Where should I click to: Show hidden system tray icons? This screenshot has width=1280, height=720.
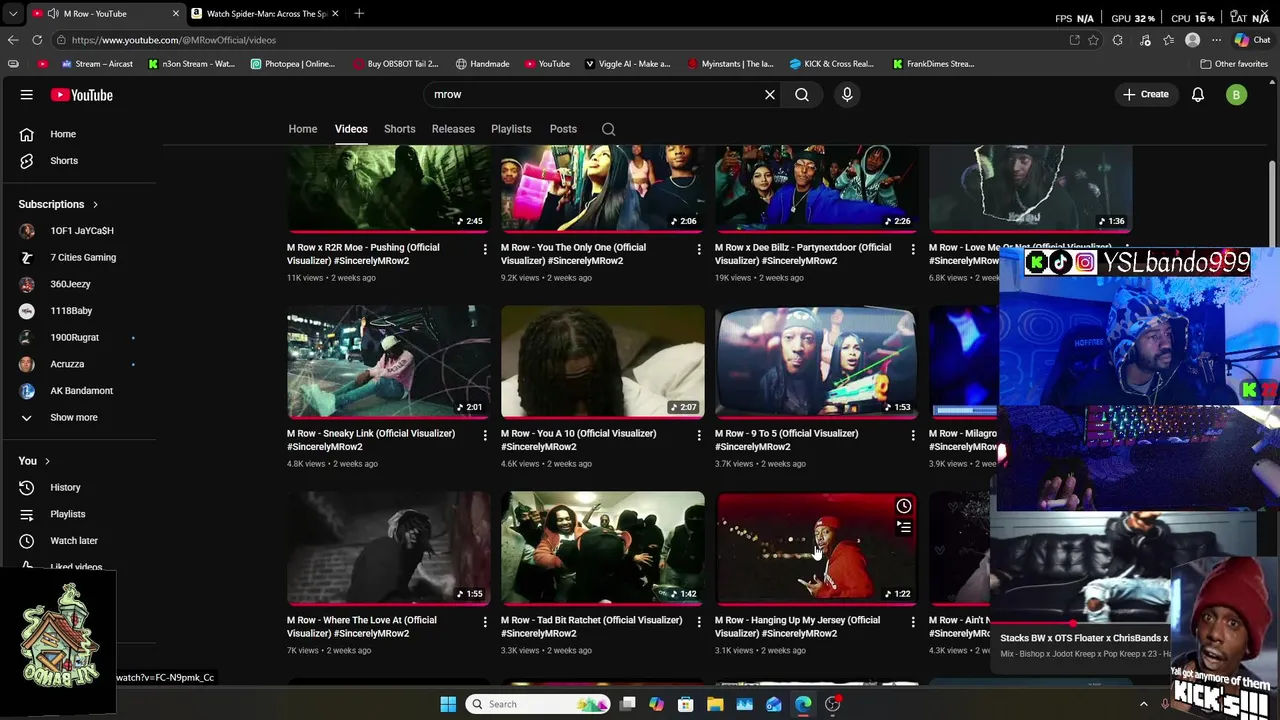[x=1144, y=704]
